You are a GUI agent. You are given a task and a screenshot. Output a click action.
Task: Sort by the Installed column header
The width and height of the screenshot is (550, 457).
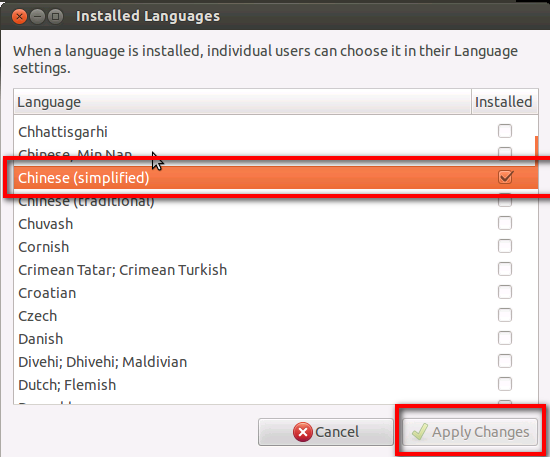[504, 102]
